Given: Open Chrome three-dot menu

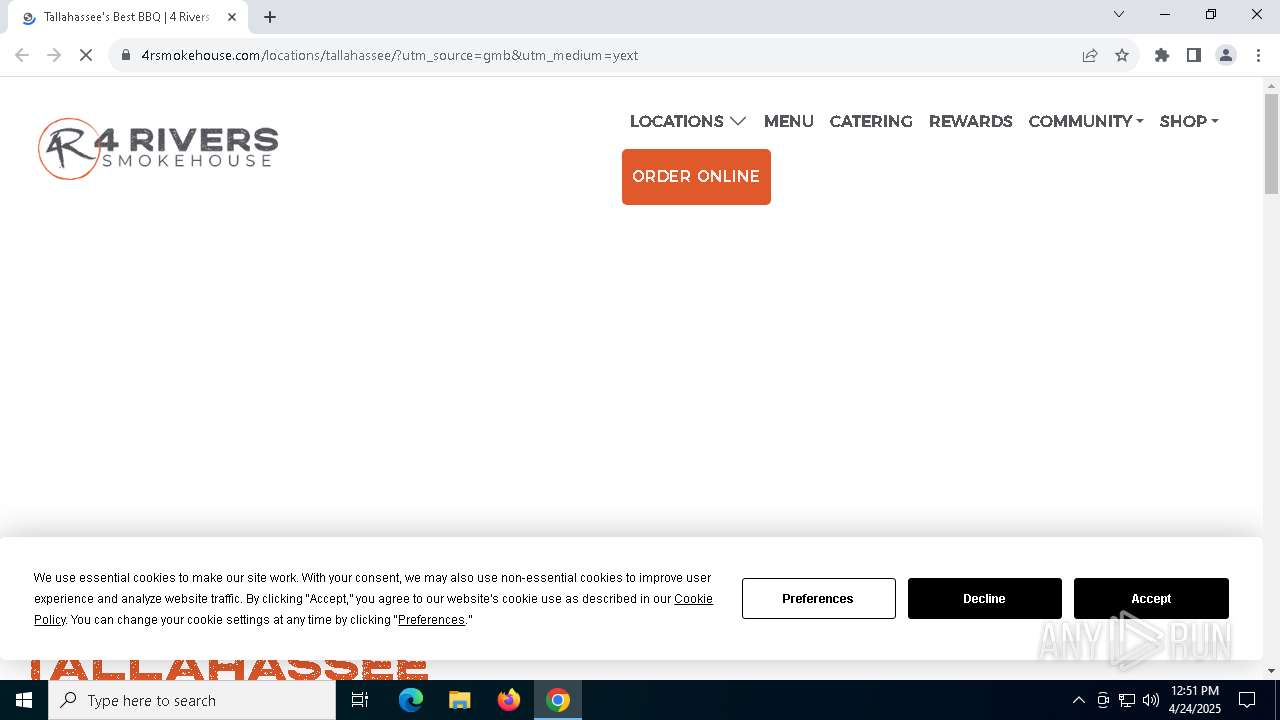Looking at the screenshot, I should coord(1258,55).
